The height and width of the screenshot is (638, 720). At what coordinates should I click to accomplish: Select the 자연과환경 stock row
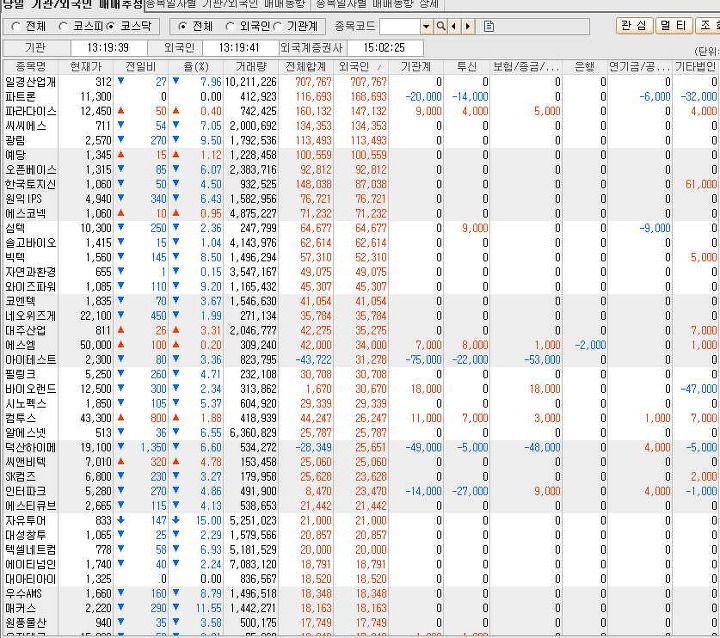360,272
